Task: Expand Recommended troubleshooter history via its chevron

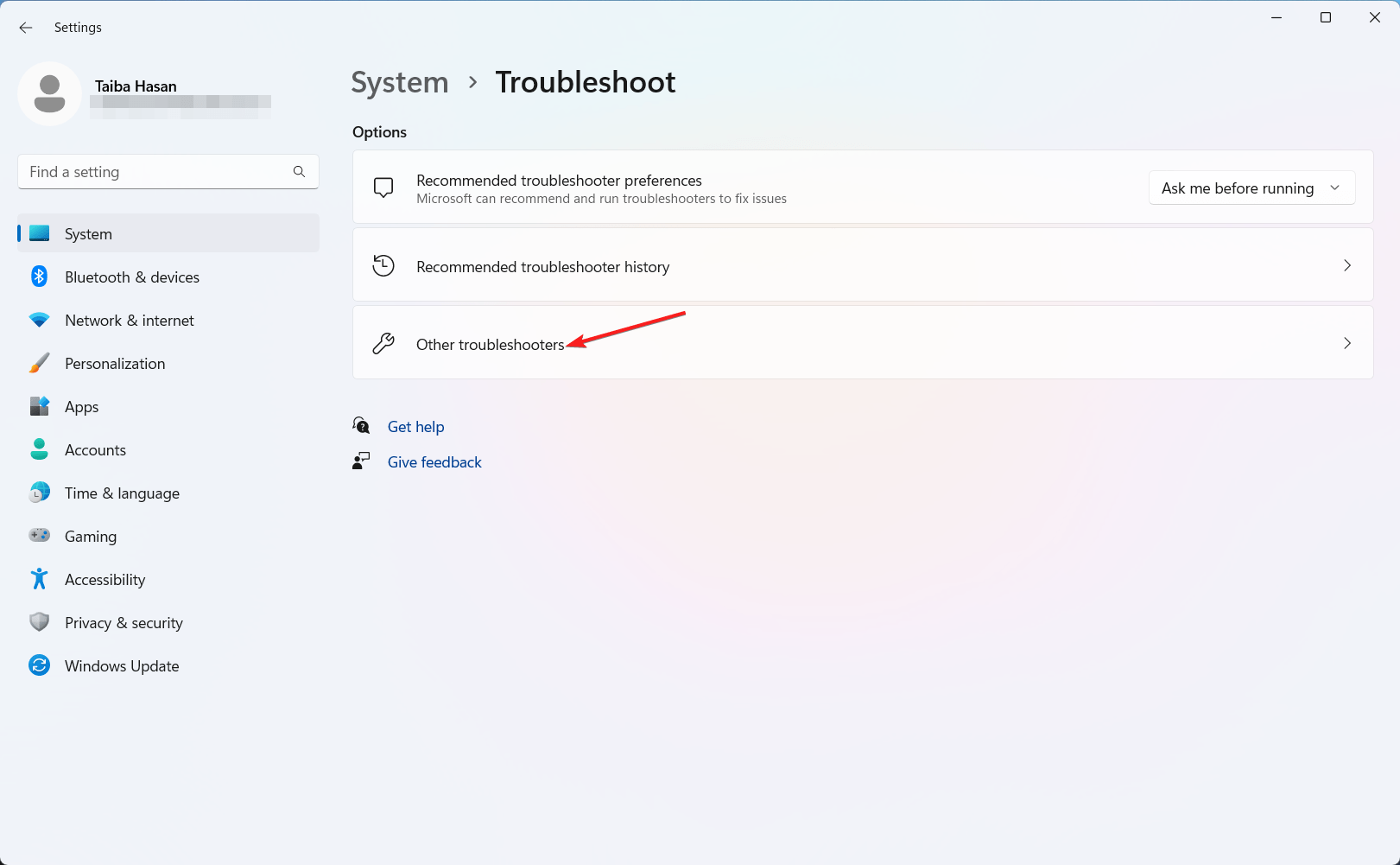Action: coord(1346,265)
